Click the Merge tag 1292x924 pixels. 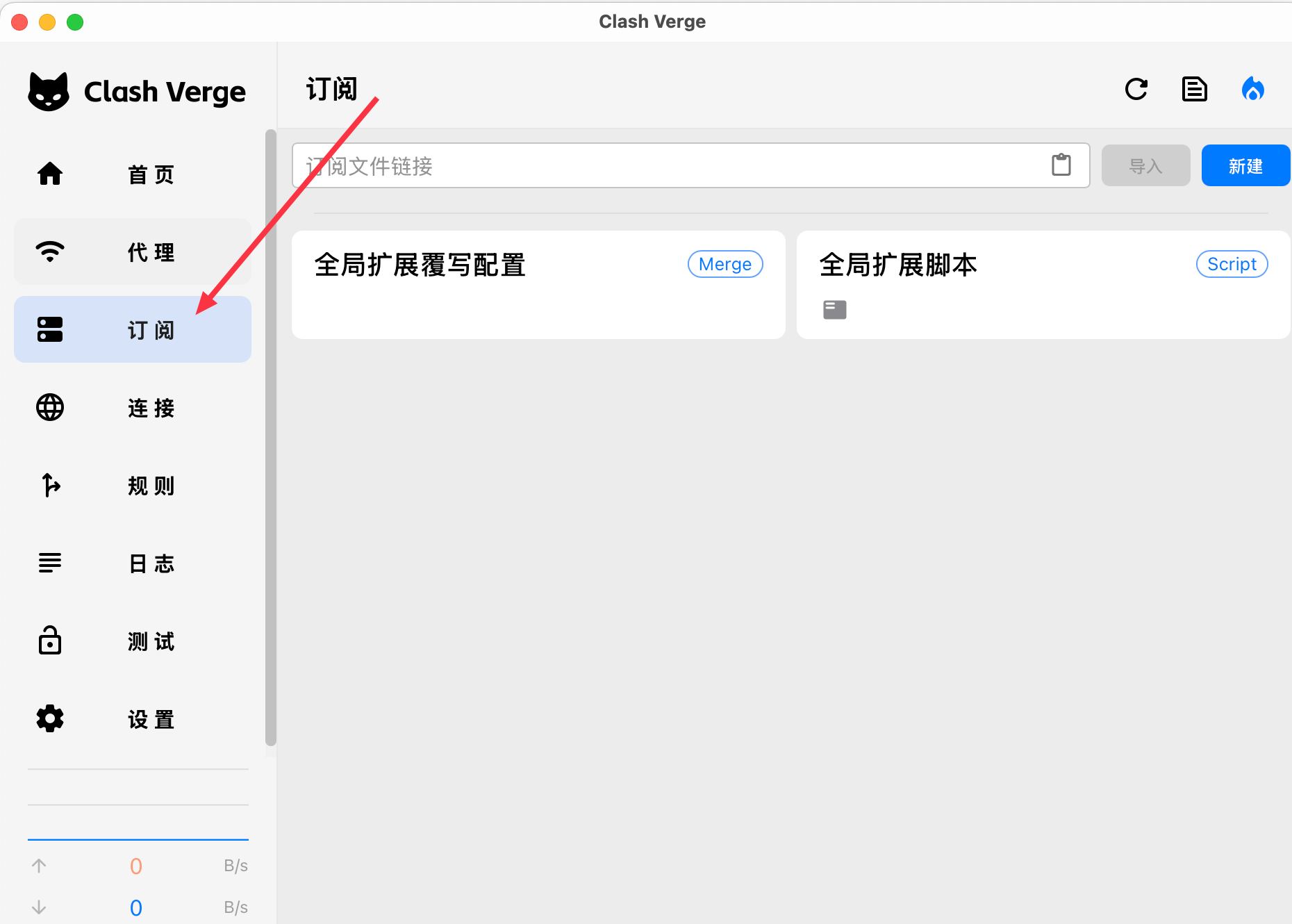[725, 264]
